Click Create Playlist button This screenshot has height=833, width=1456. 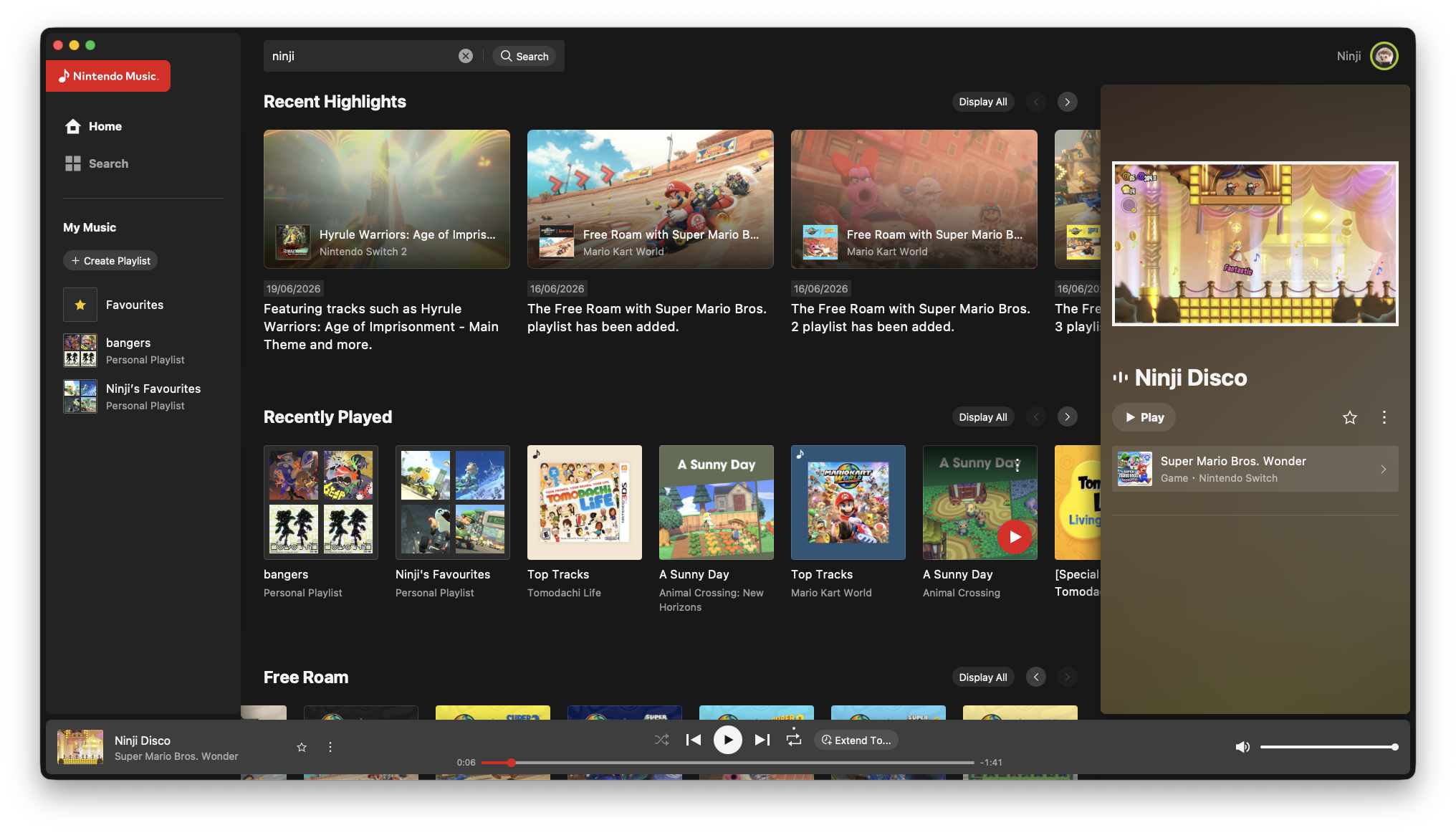(x=110, y=261)
